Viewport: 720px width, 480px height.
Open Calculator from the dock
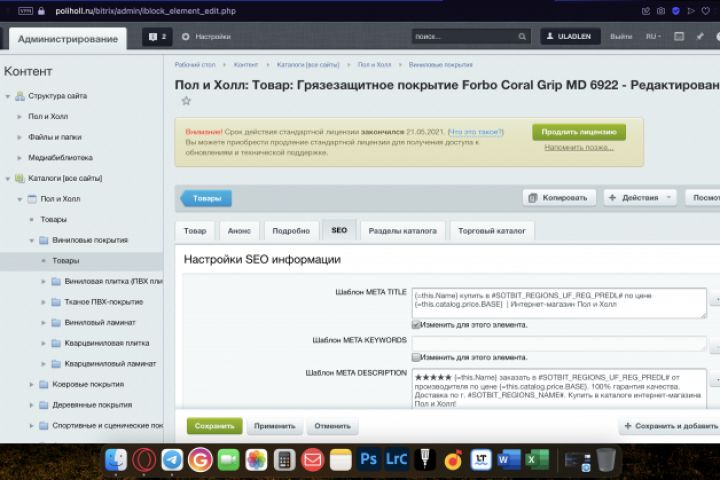(284, 460)
